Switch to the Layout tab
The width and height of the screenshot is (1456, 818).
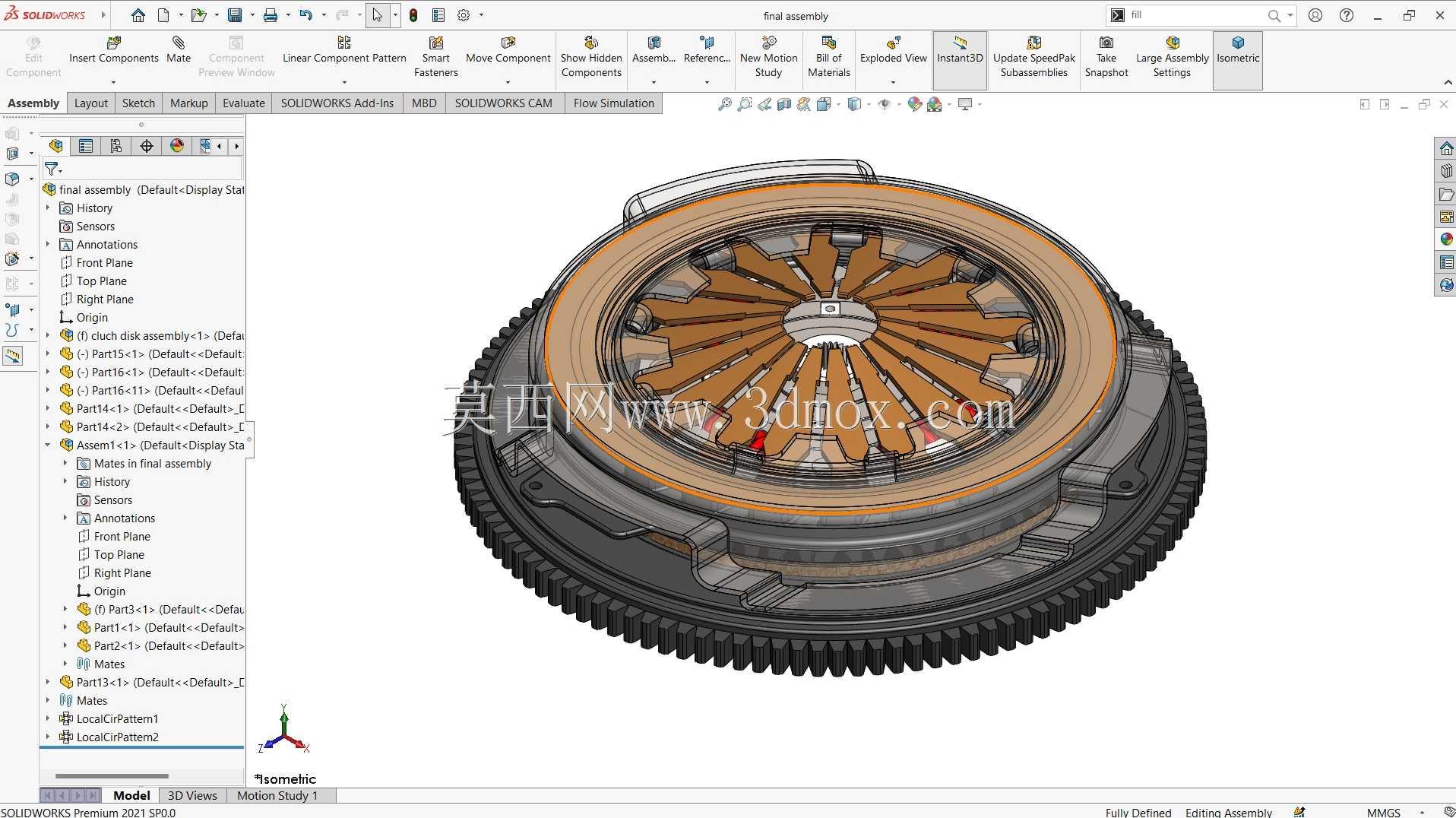point(91,103)
